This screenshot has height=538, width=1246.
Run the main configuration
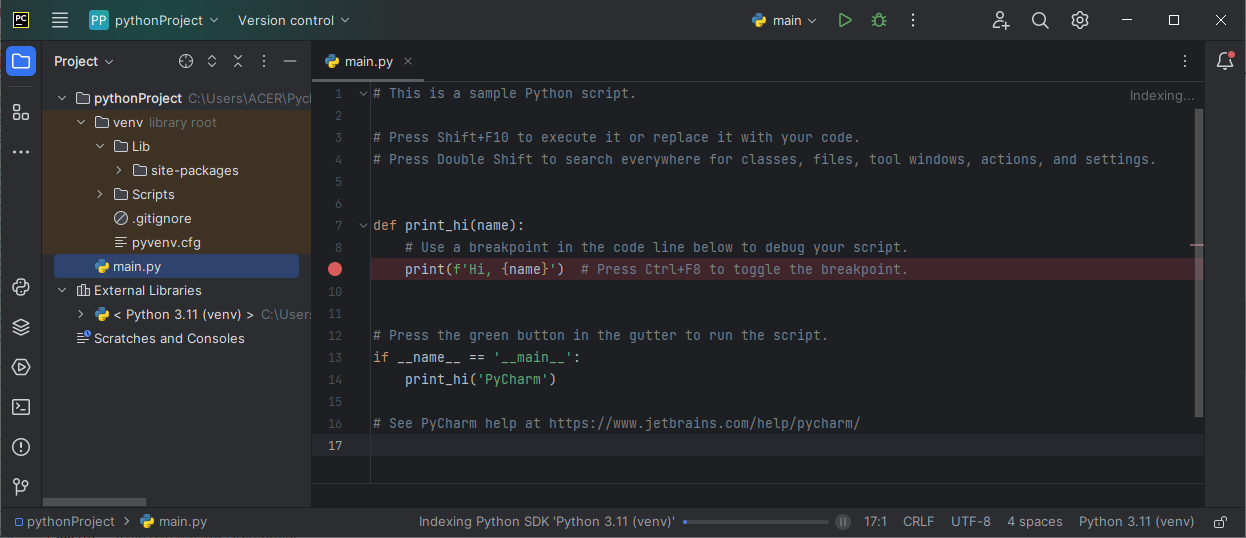pyautogui.click(x=845, y=20)
